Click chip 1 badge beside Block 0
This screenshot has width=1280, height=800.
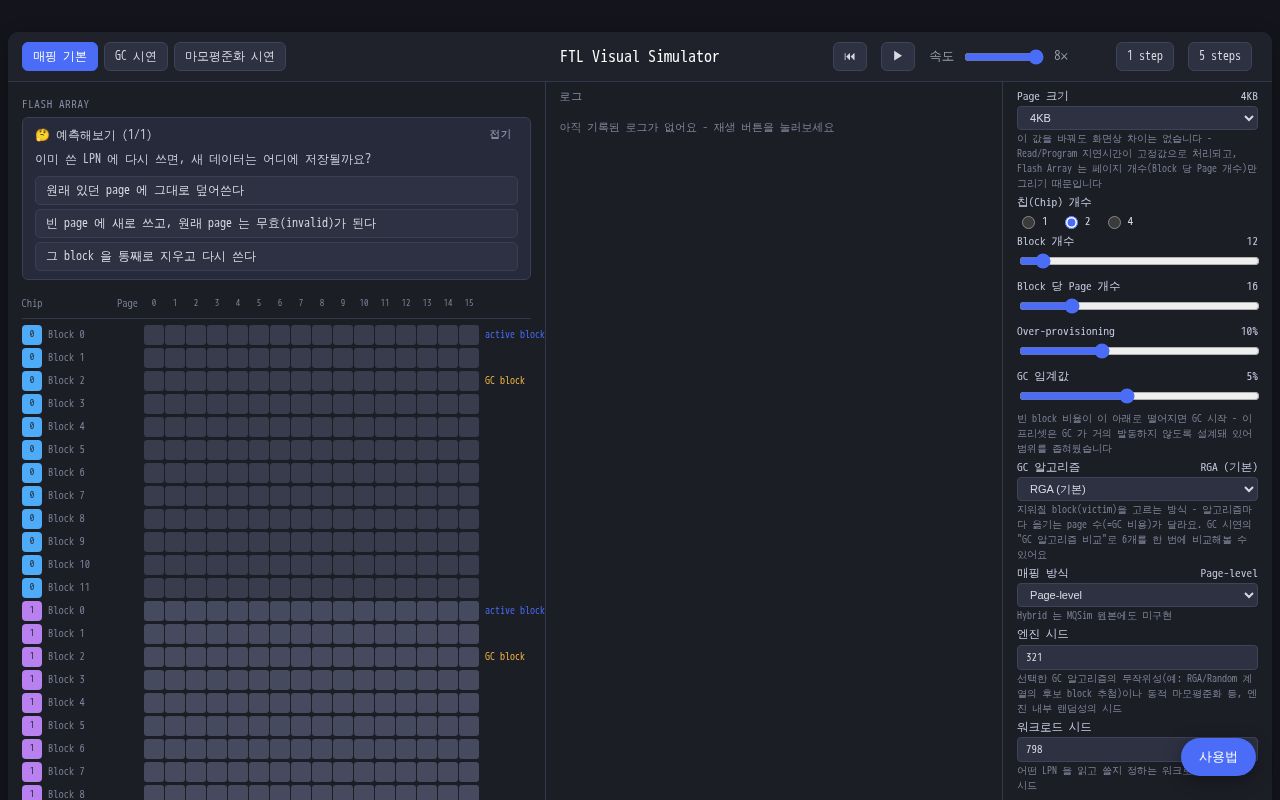(x=32, y=610)
